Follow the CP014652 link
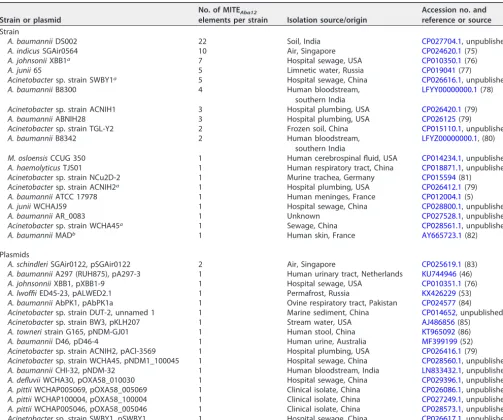This screenshot has height=420, width=503. (x=438, y=313)
